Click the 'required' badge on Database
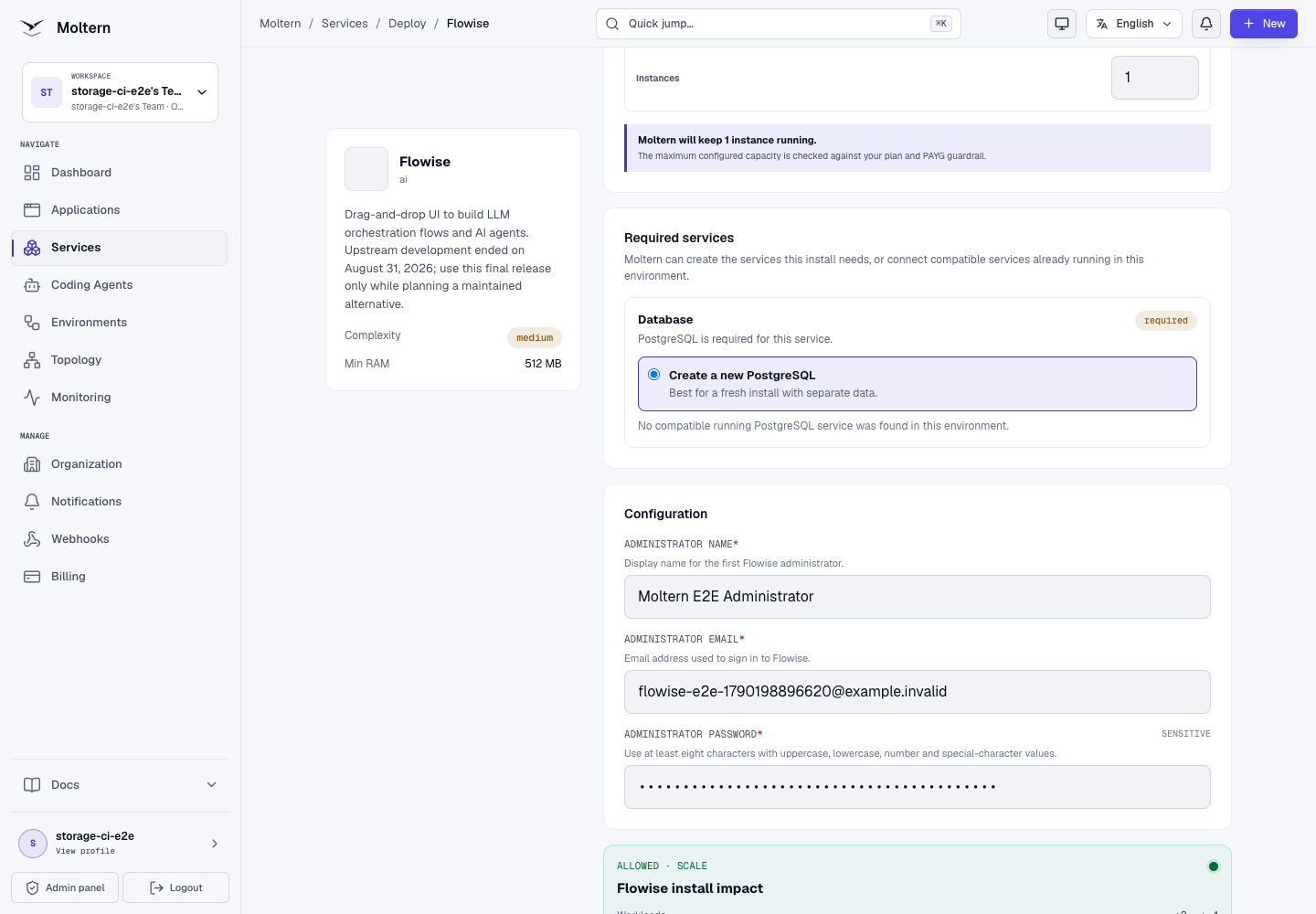This screenshot has width=1316, height=914. [x=1166, y=321]
